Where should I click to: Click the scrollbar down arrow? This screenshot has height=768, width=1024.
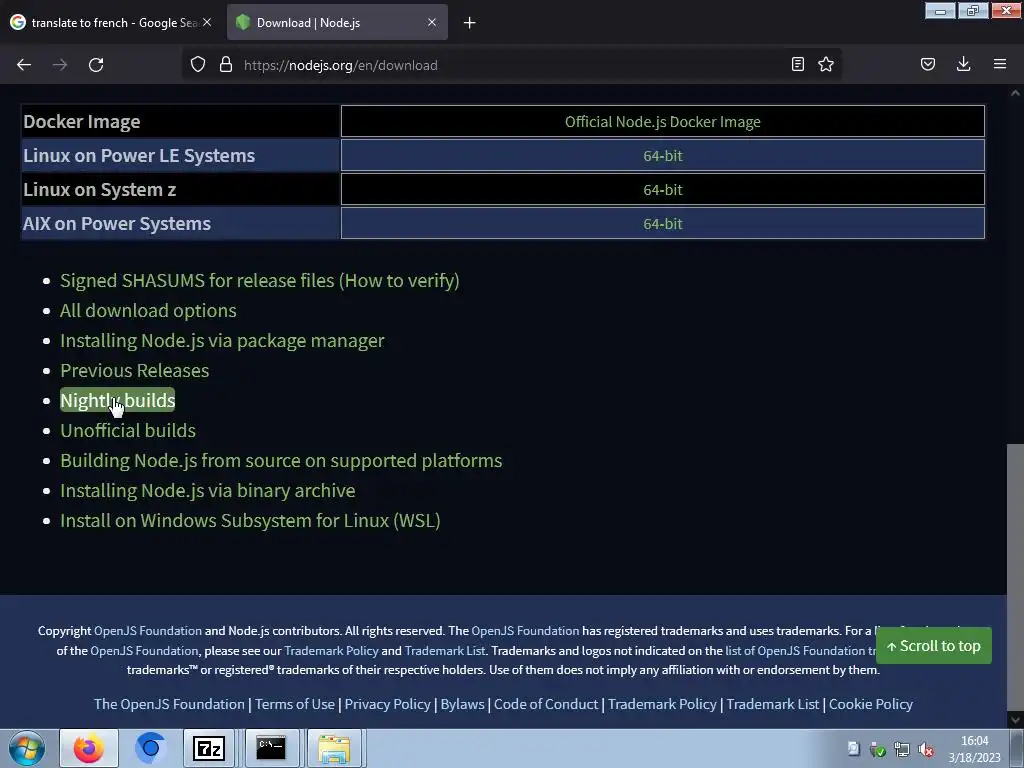[1015, 720]
